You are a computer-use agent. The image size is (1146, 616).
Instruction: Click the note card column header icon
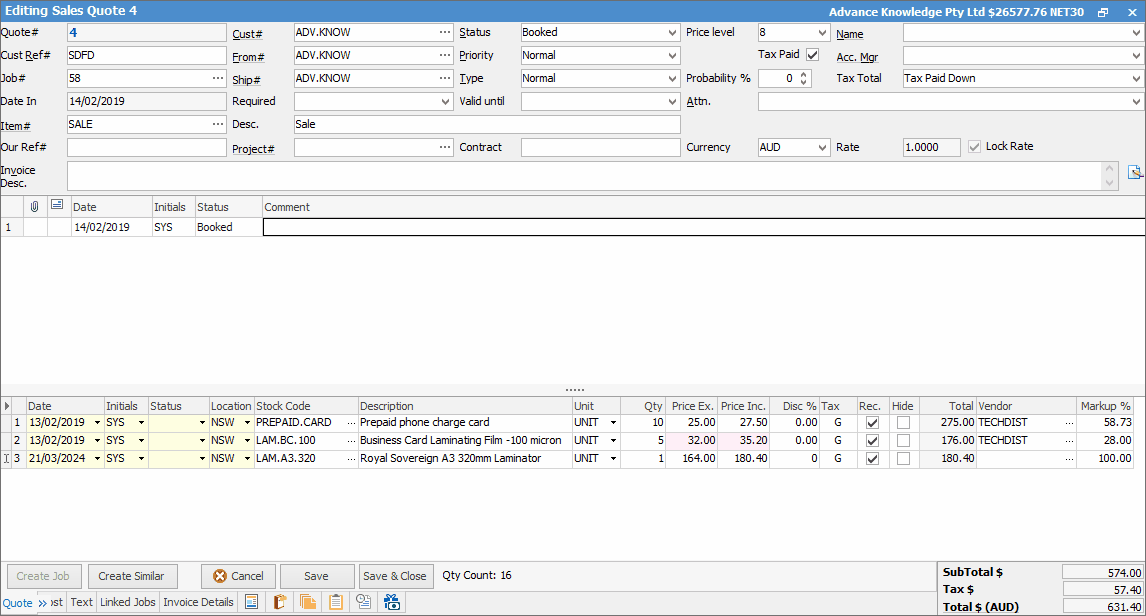58,206
